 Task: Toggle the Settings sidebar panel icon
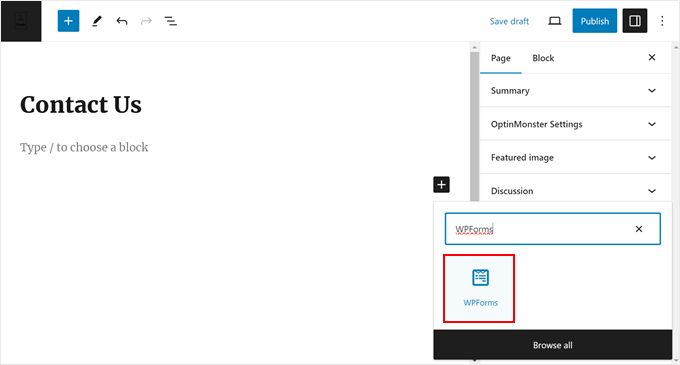(x=635, y=21)
